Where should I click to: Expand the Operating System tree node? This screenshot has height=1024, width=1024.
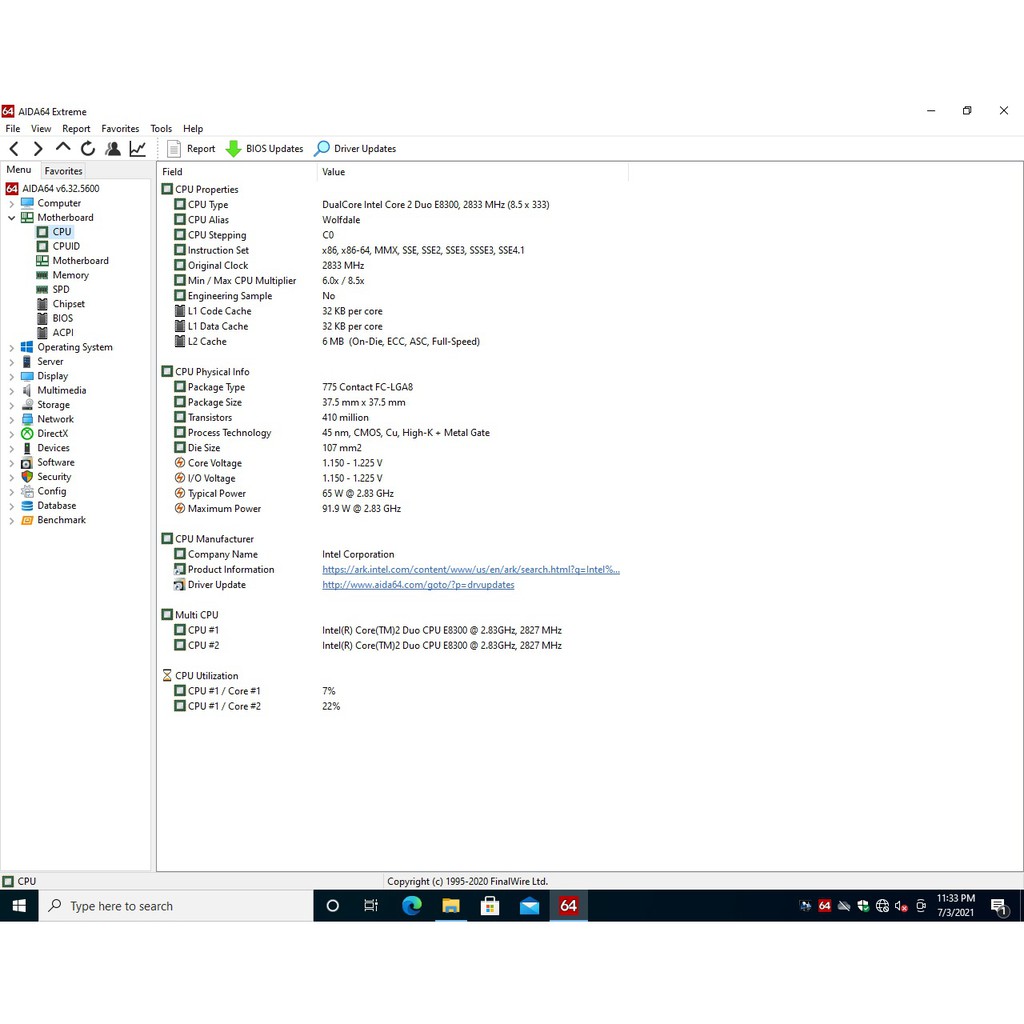pos(11,348)
